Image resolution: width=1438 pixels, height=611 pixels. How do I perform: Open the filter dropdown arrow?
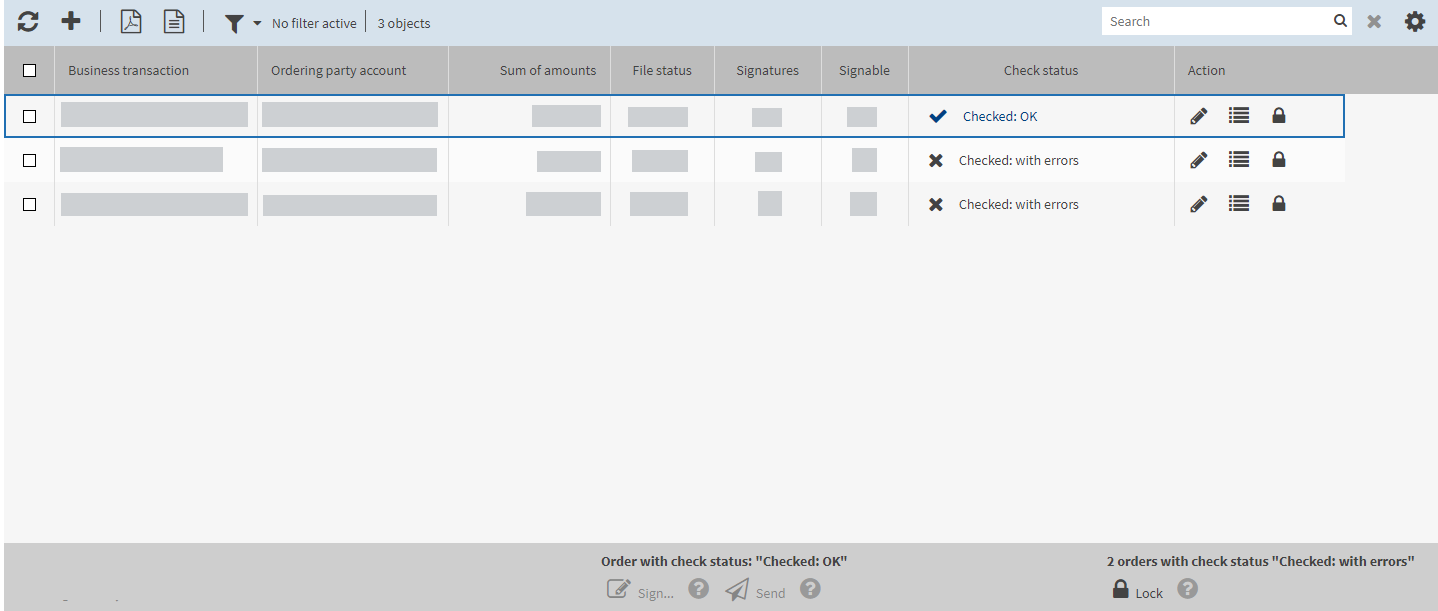coord(257,23)
